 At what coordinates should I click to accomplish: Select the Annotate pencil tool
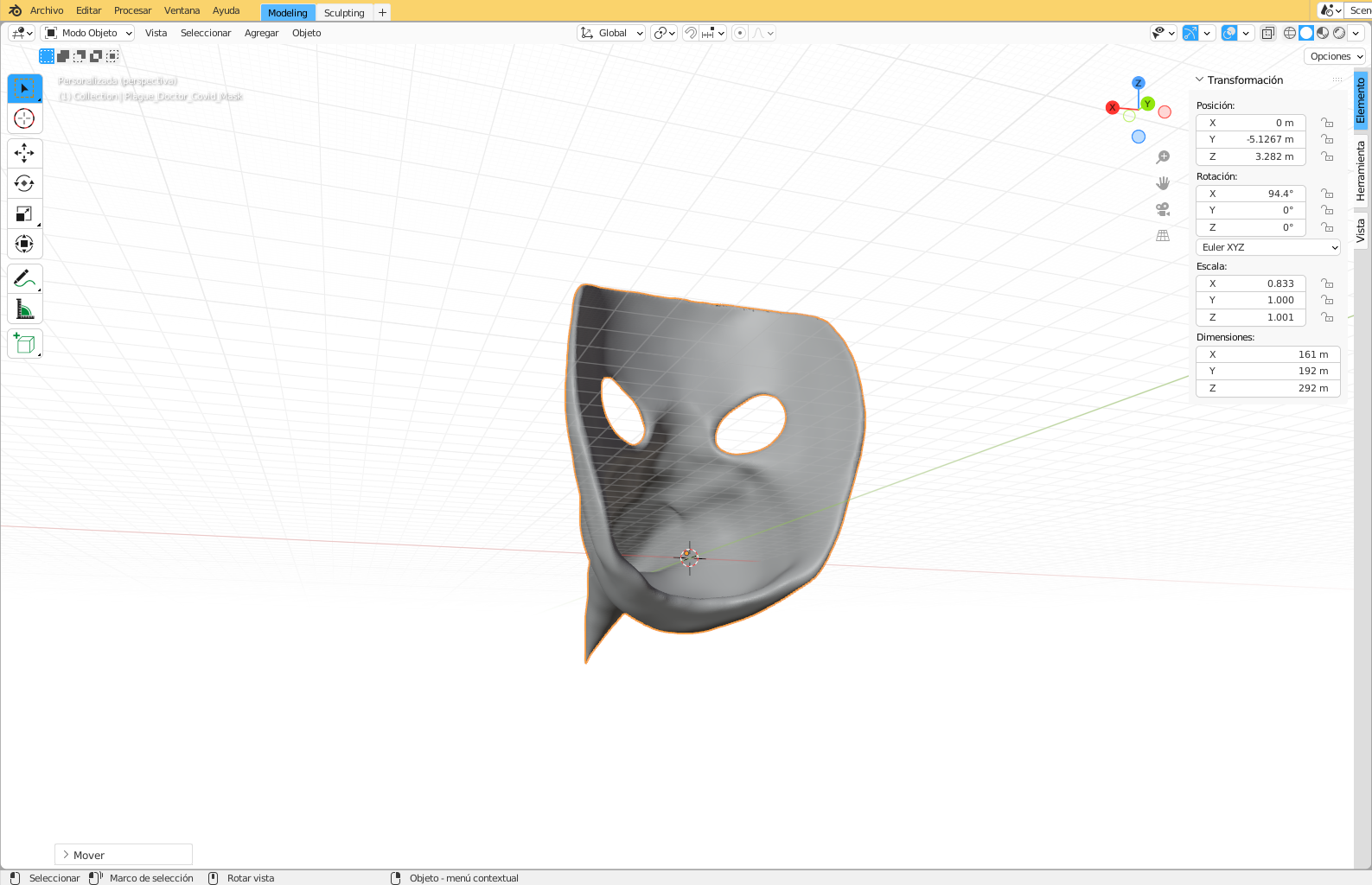(x=24, y=279)
